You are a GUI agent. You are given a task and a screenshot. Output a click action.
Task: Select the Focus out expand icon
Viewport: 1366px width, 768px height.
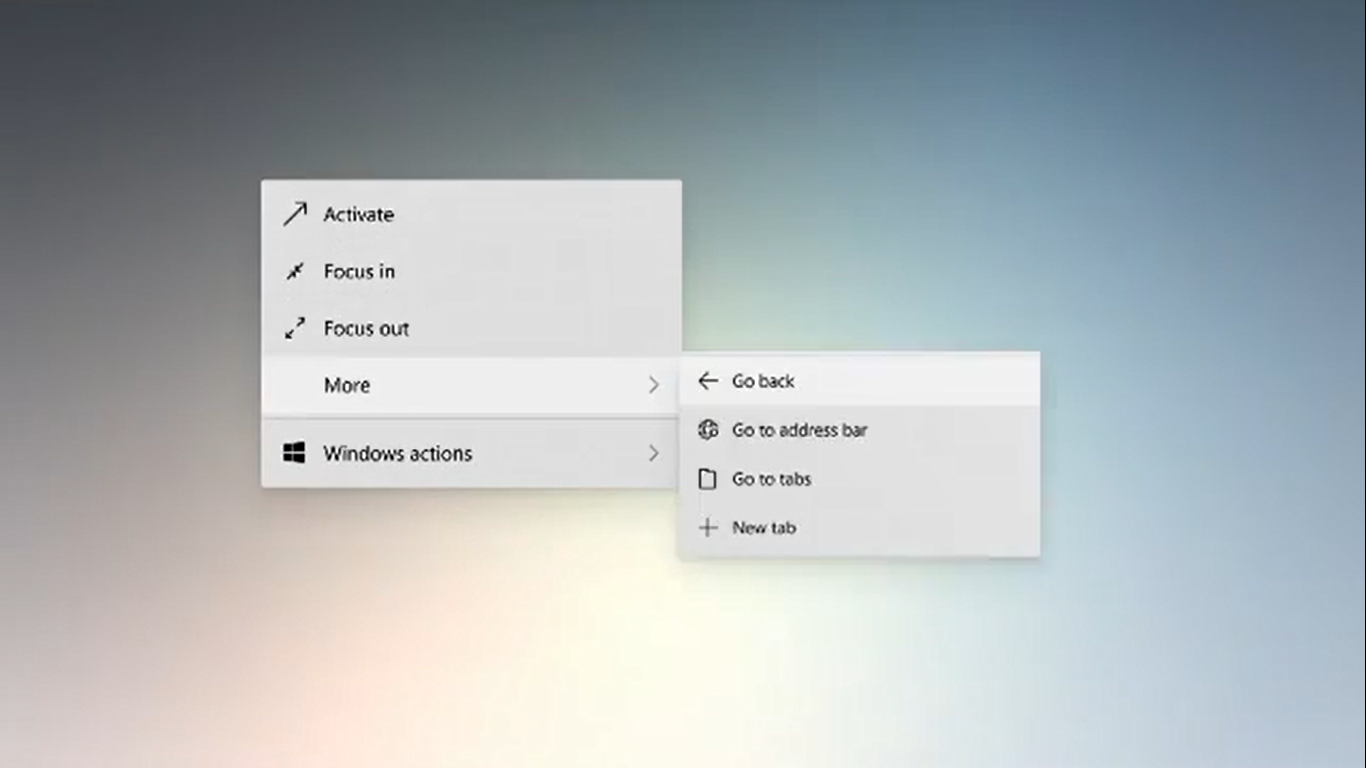(294, 328)
